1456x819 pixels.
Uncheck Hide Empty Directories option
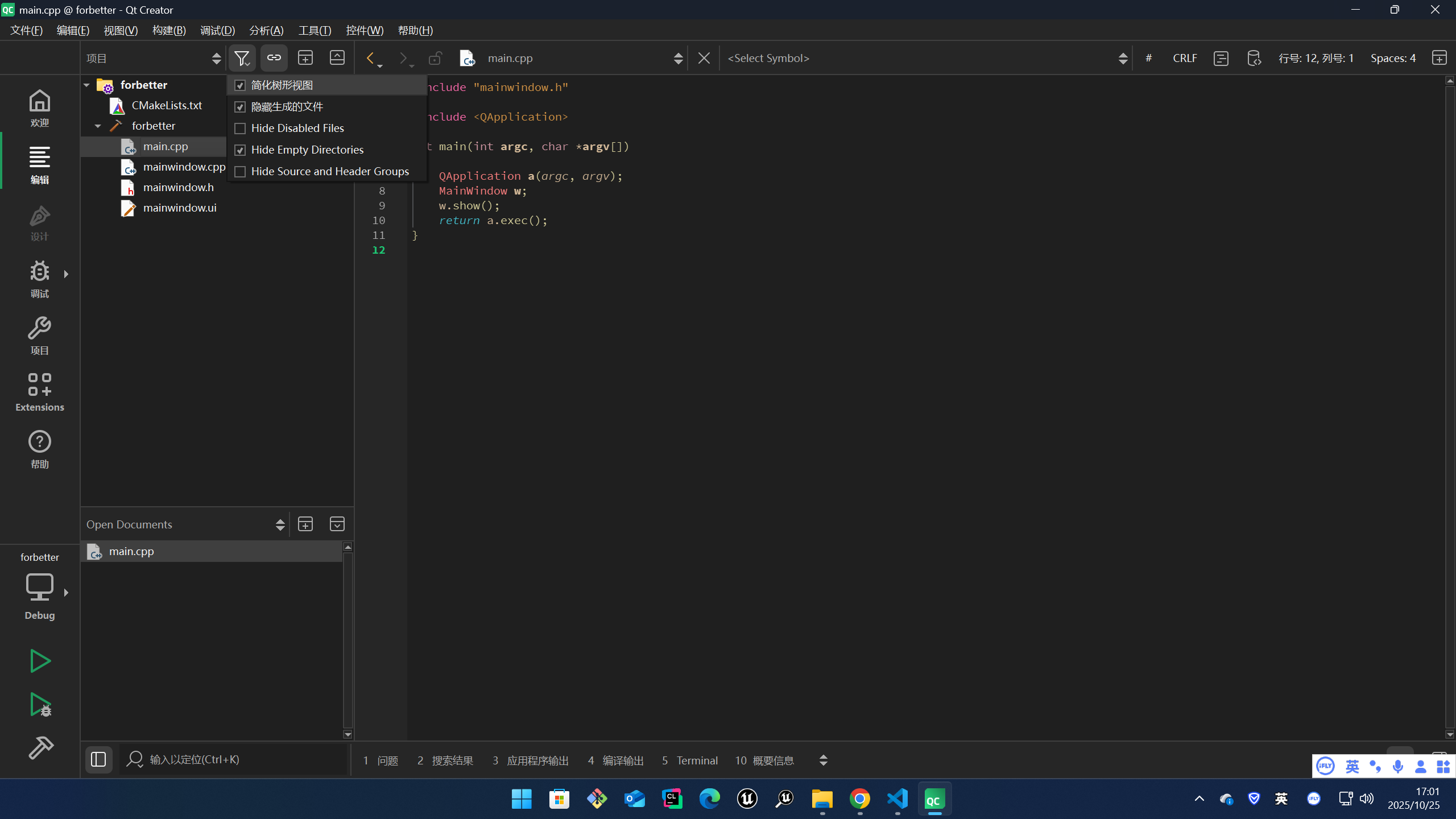click(x=240, y=150)
